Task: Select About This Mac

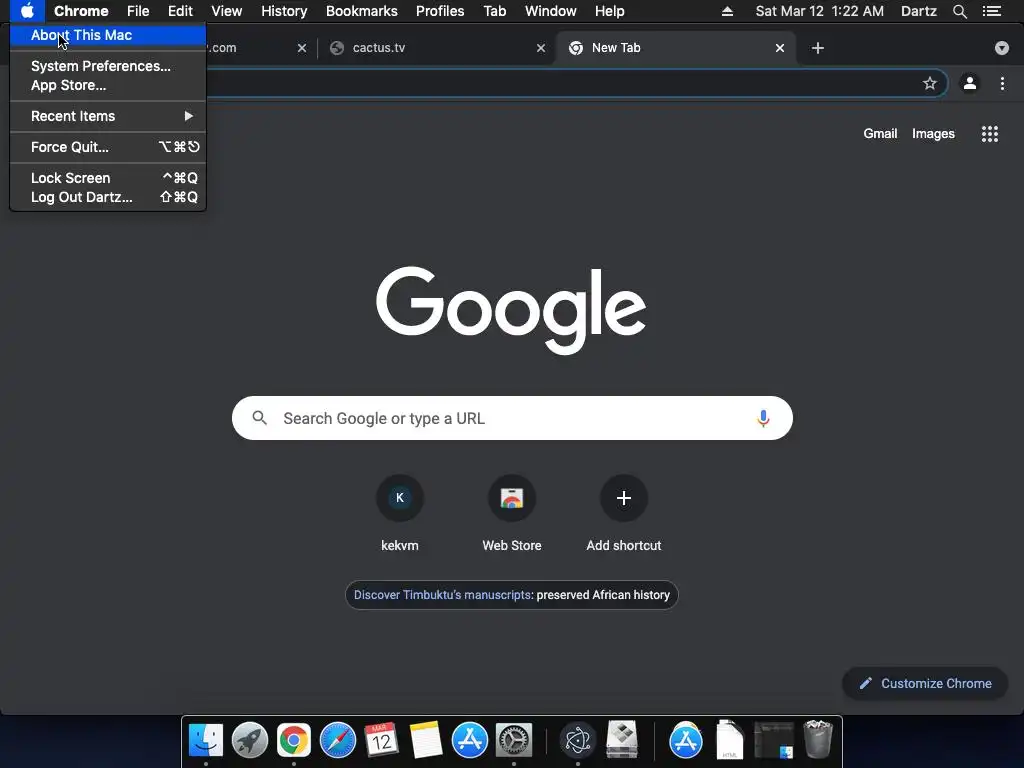Action: 108,35
